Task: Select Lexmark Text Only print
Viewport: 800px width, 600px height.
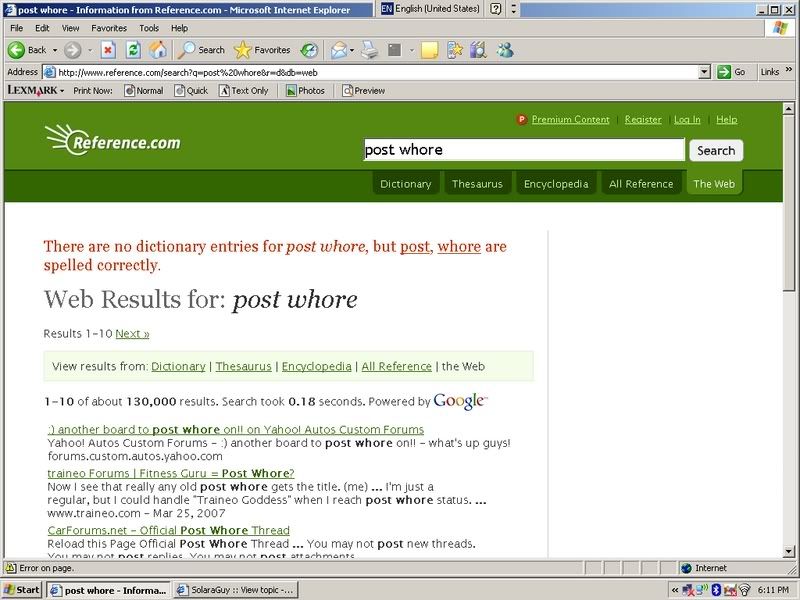Action: (244, 91)
